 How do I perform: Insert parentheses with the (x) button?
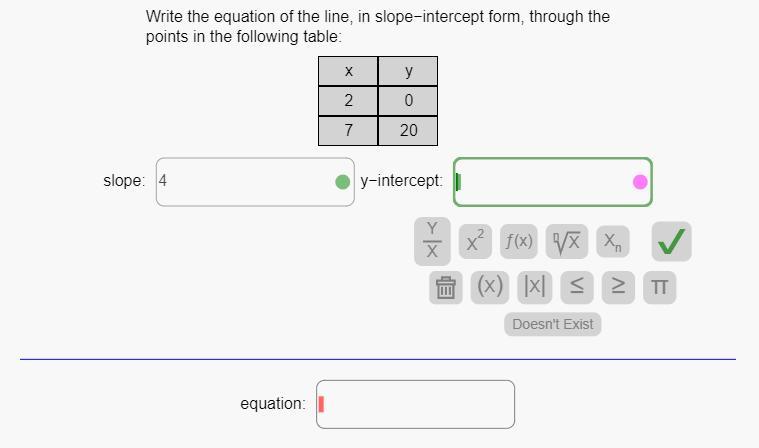point(489,287)
